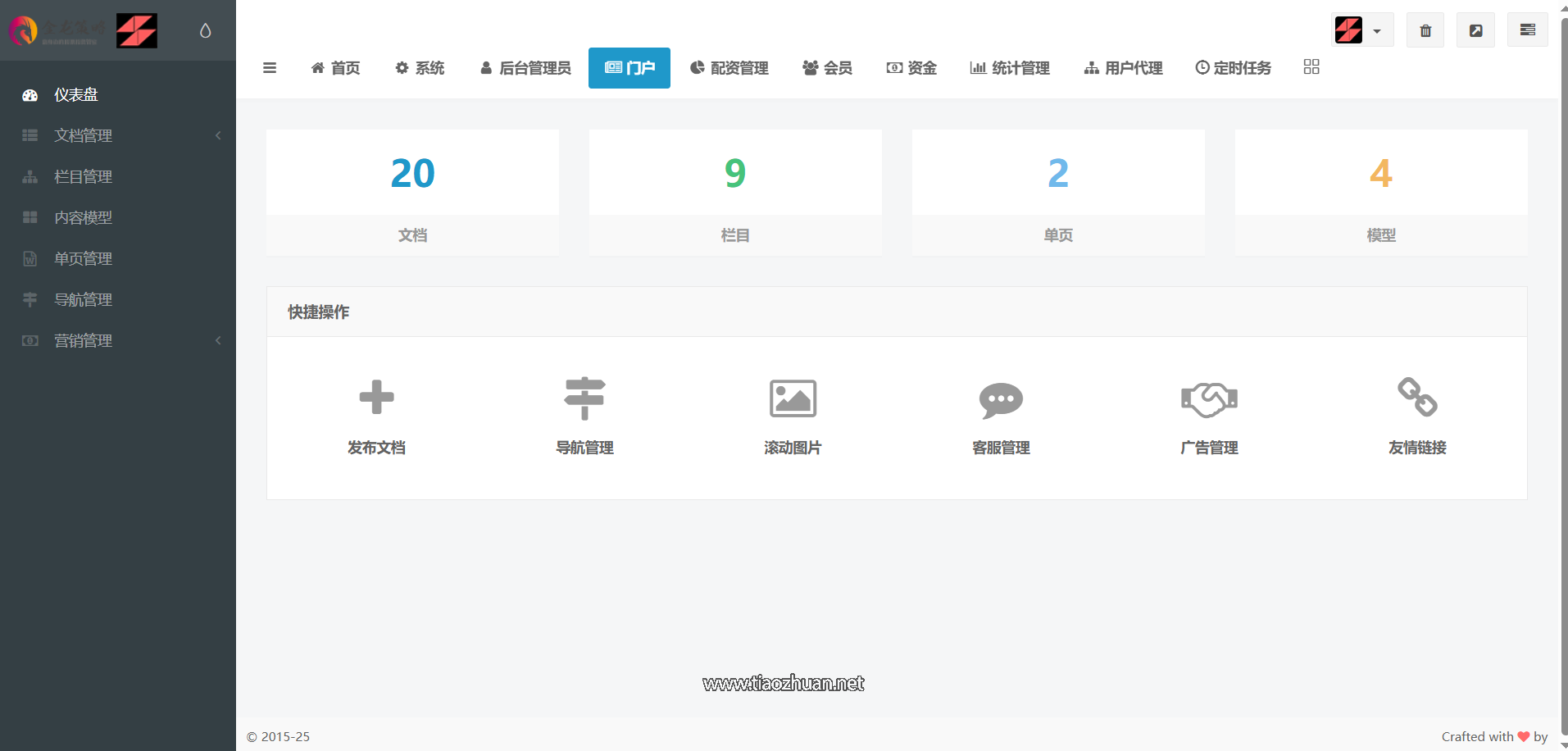Open the 发布文档 quick action
This screenshot has height=751, width=1568.
point(376,414)
